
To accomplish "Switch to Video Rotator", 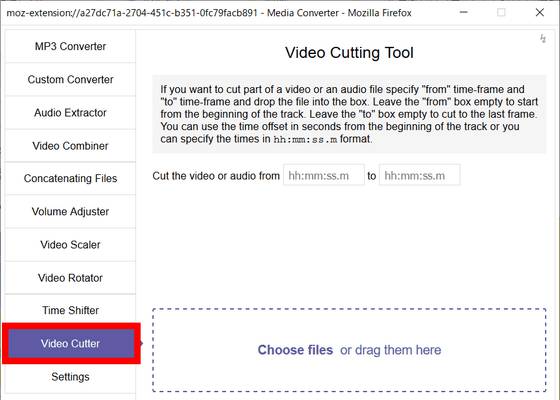I will pos(70,278).
